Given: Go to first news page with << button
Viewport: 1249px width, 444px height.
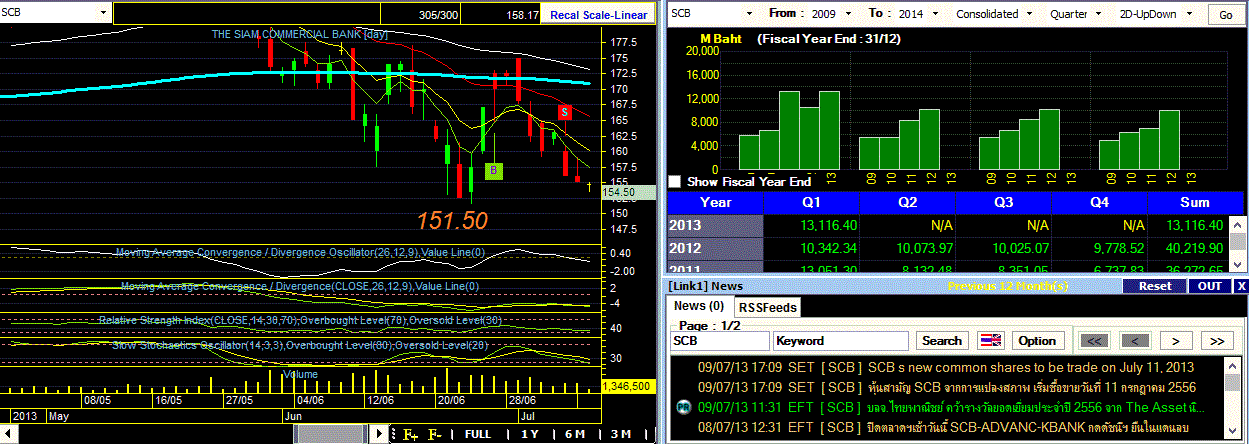Looking at the screenshot, I should coord(1094,341).
